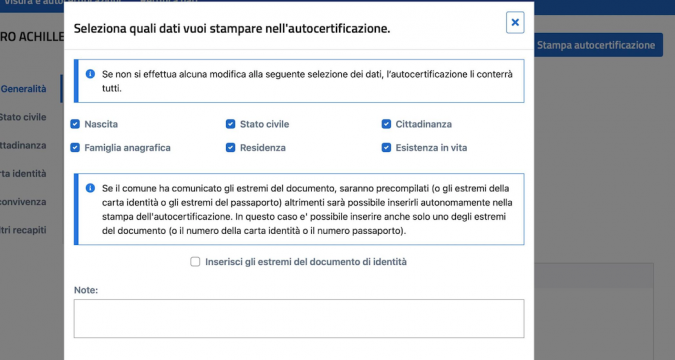The height and width of the screenshot is (360, 675).
Task: Select the Cittadinanza sidebar item
Action: coord(23,146)
